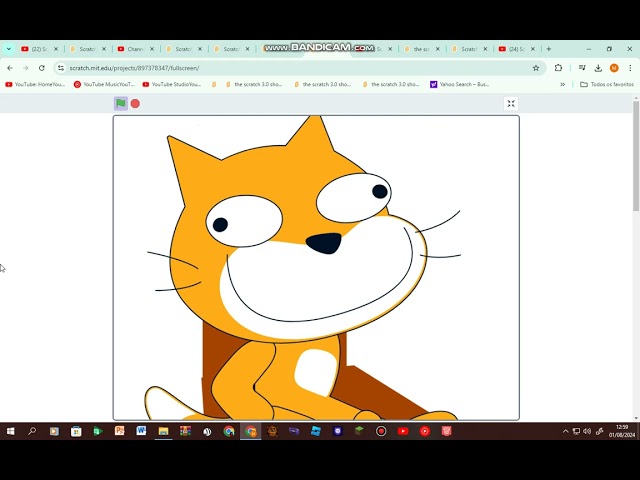Open the Todos os favoritos folder
This screenshot has width=640, height=480.
click(x=607, y=84)
